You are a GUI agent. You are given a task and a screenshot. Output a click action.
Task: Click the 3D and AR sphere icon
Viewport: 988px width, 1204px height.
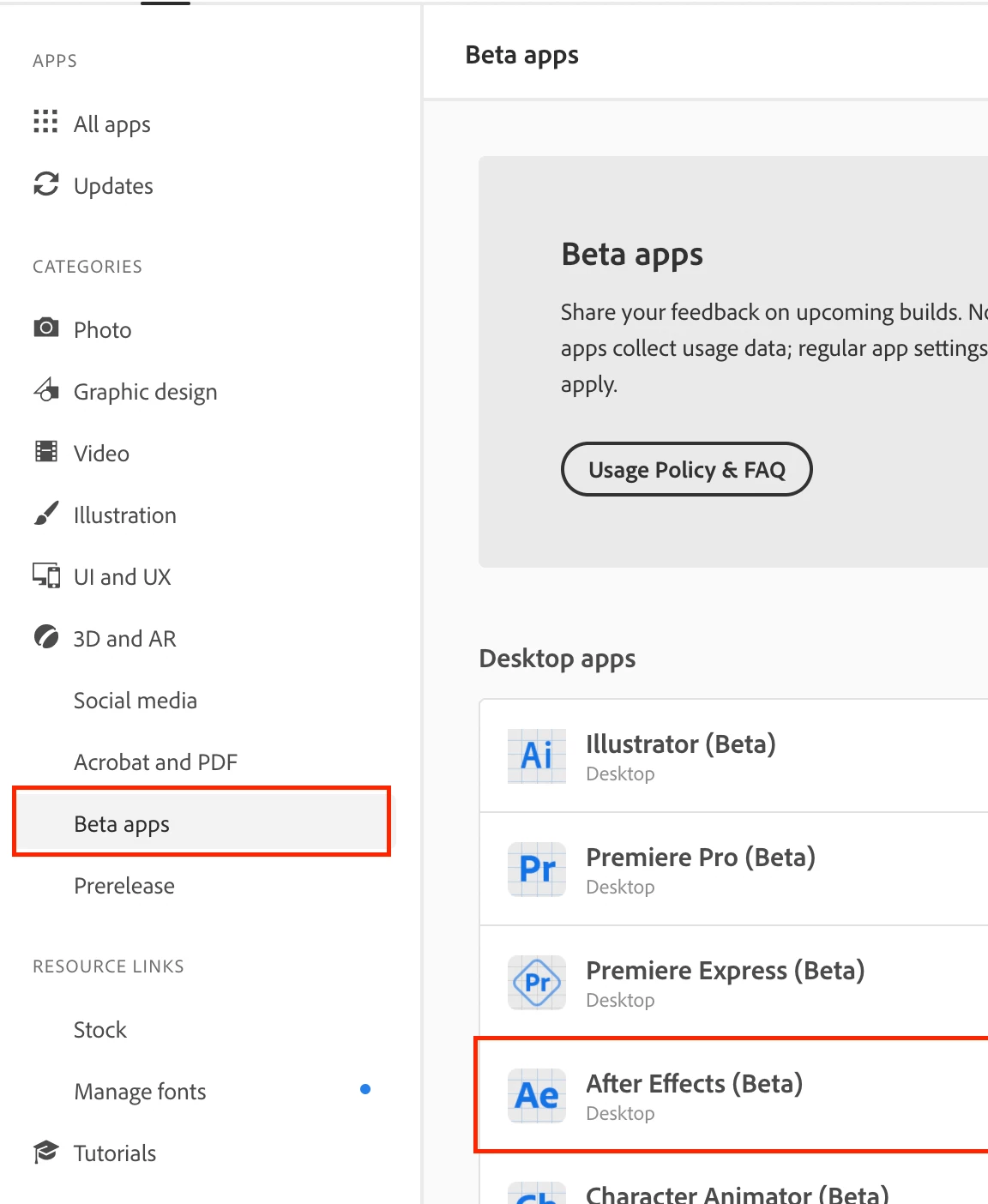[46, 636]
